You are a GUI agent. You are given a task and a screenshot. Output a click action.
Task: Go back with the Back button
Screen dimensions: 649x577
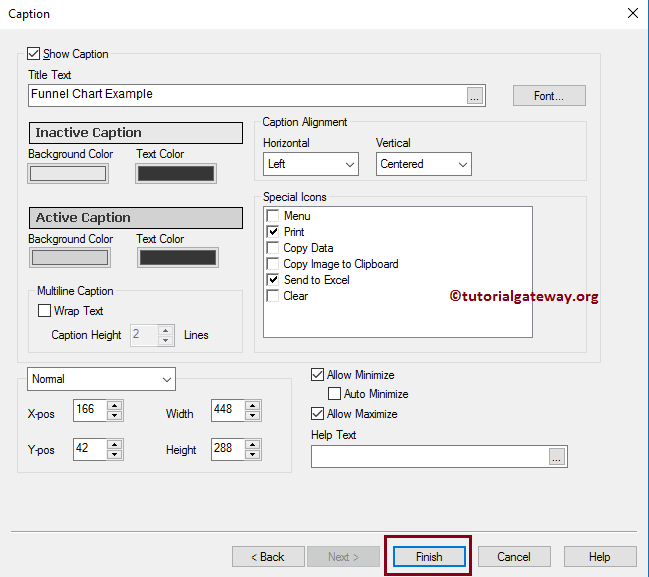(268, 557)
